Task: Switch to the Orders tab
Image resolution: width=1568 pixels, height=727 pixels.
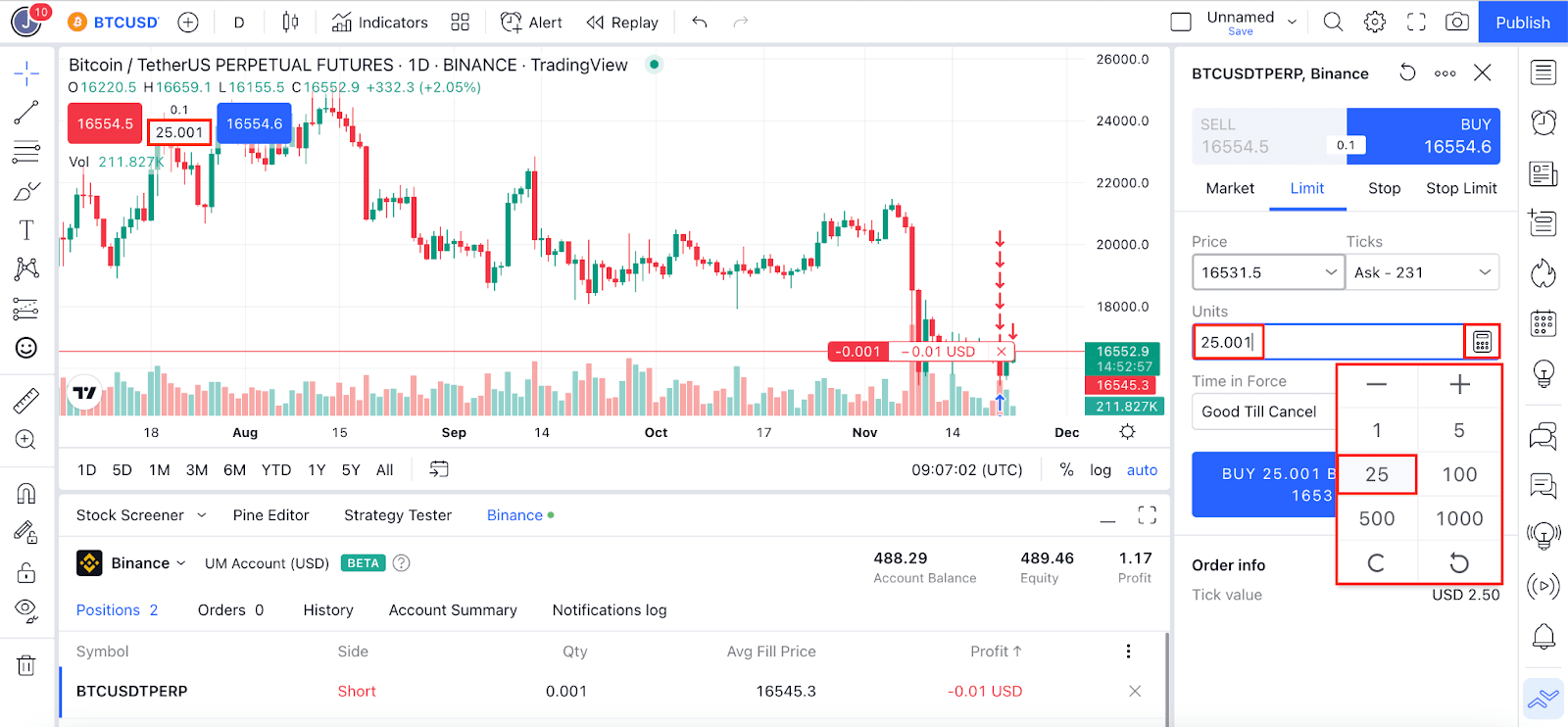Action: pyautogui.click(x=230, y=610)
